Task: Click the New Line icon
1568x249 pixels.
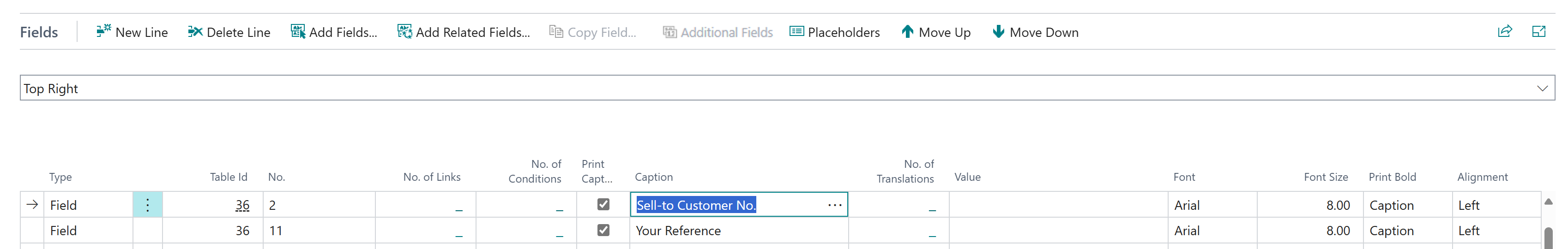Action: tap(103, 31)
